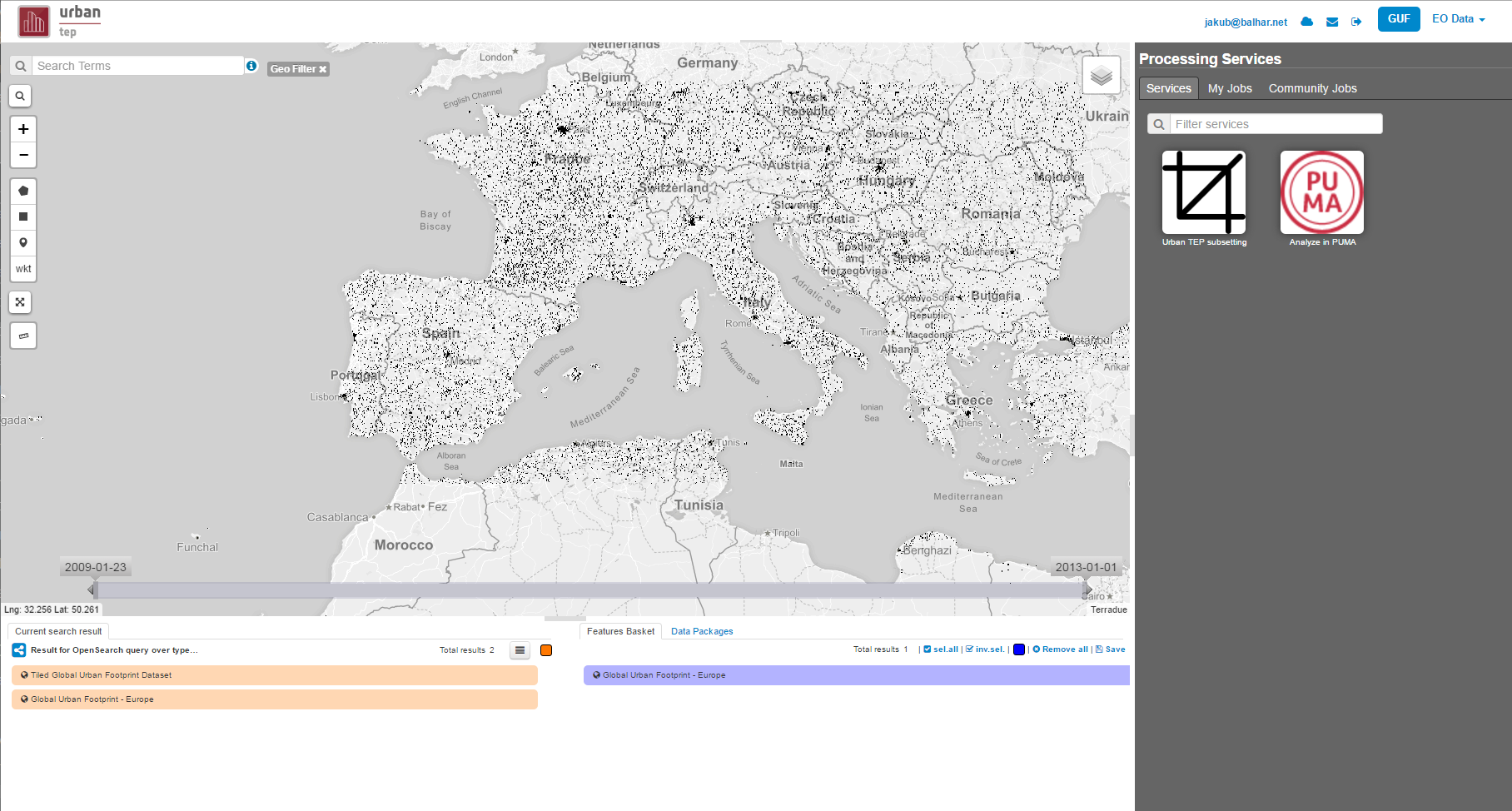The width and height of the screenshot is (1512, 811).
Task: Click the timeline end handle arrow
Action: pyautogui.click(x=1087, y=590)
